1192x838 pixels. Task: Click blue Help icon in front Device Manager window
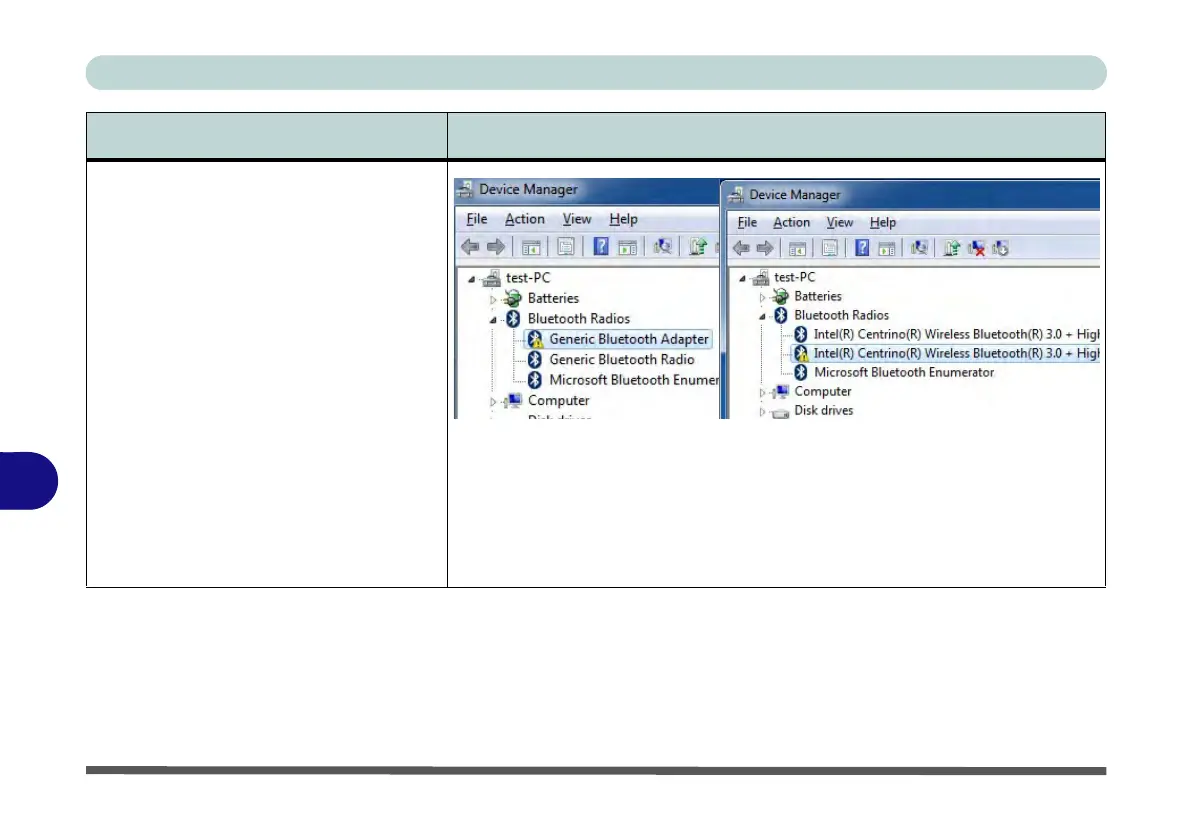tap(862, 248)
